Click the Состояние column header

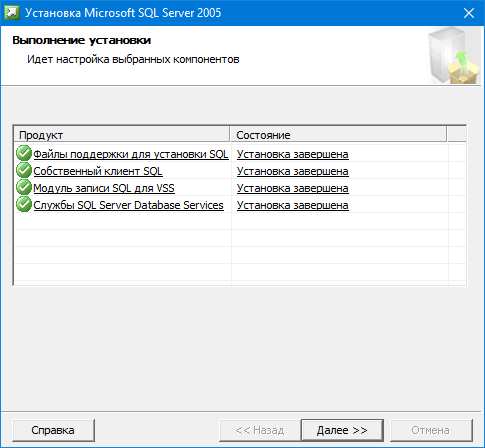point(339,135)
